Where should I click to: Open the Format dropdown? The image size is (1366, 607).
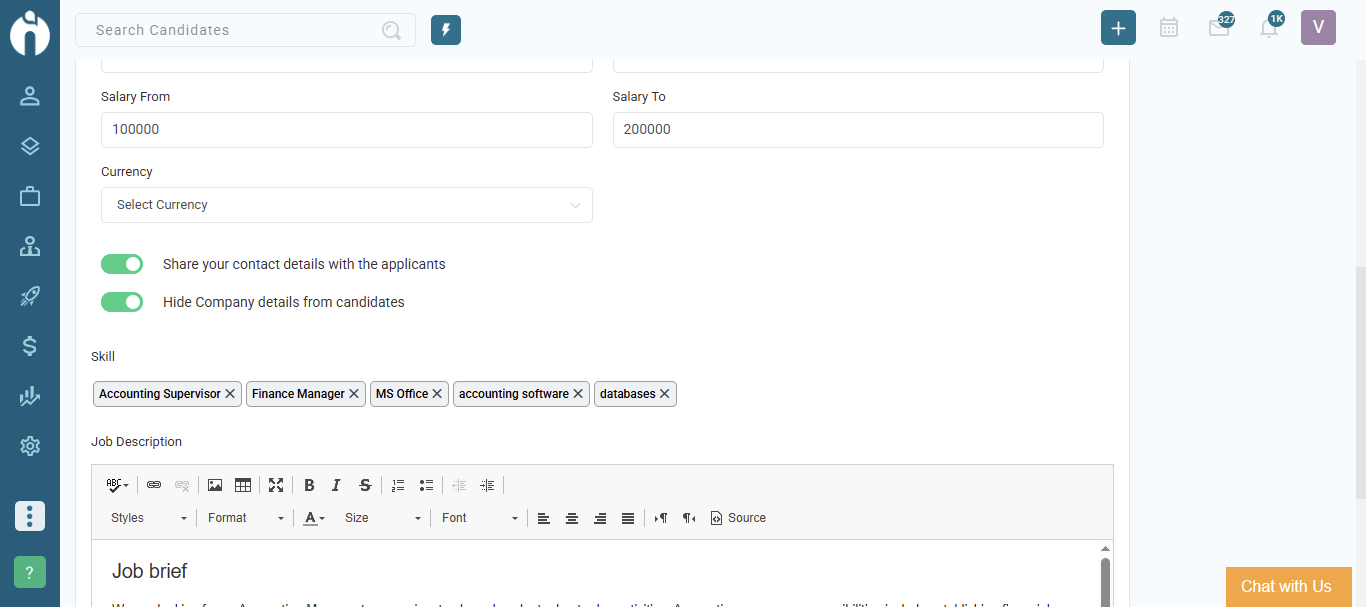point(245,518)
